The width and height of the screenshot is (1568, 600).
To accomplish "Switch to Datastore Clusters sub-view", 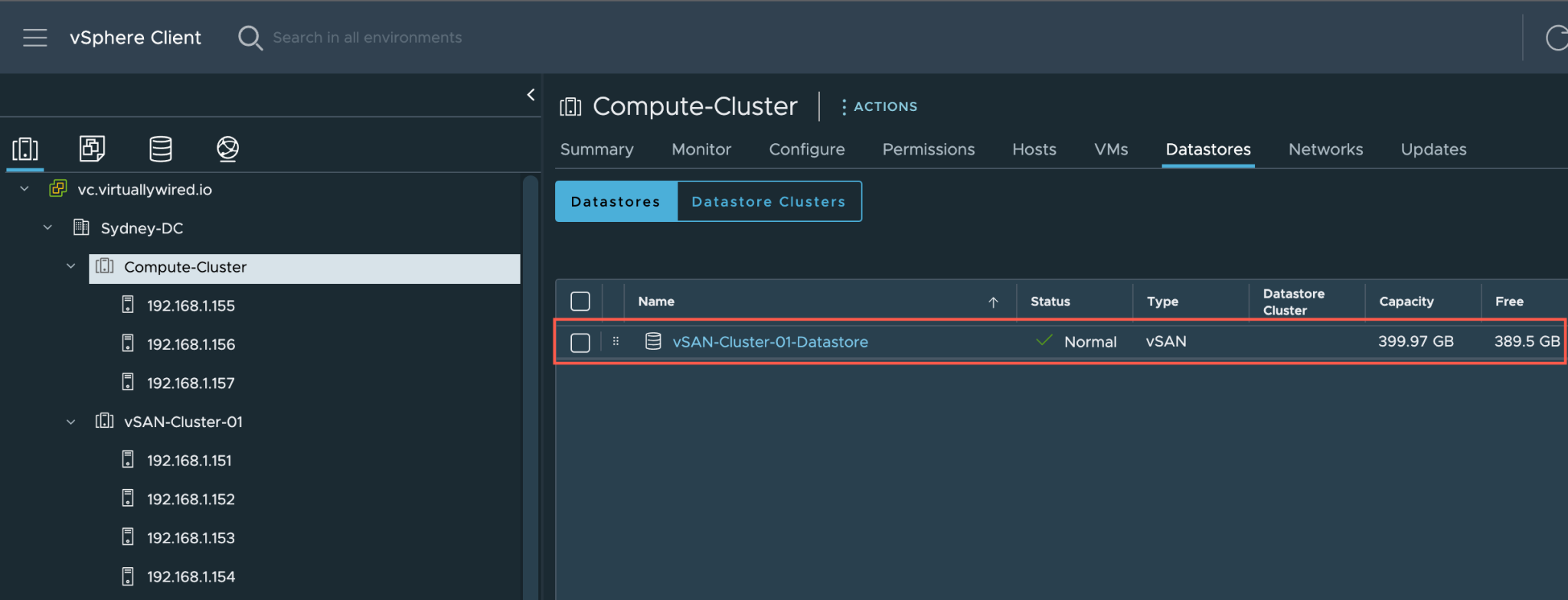I will pos(769,201).
